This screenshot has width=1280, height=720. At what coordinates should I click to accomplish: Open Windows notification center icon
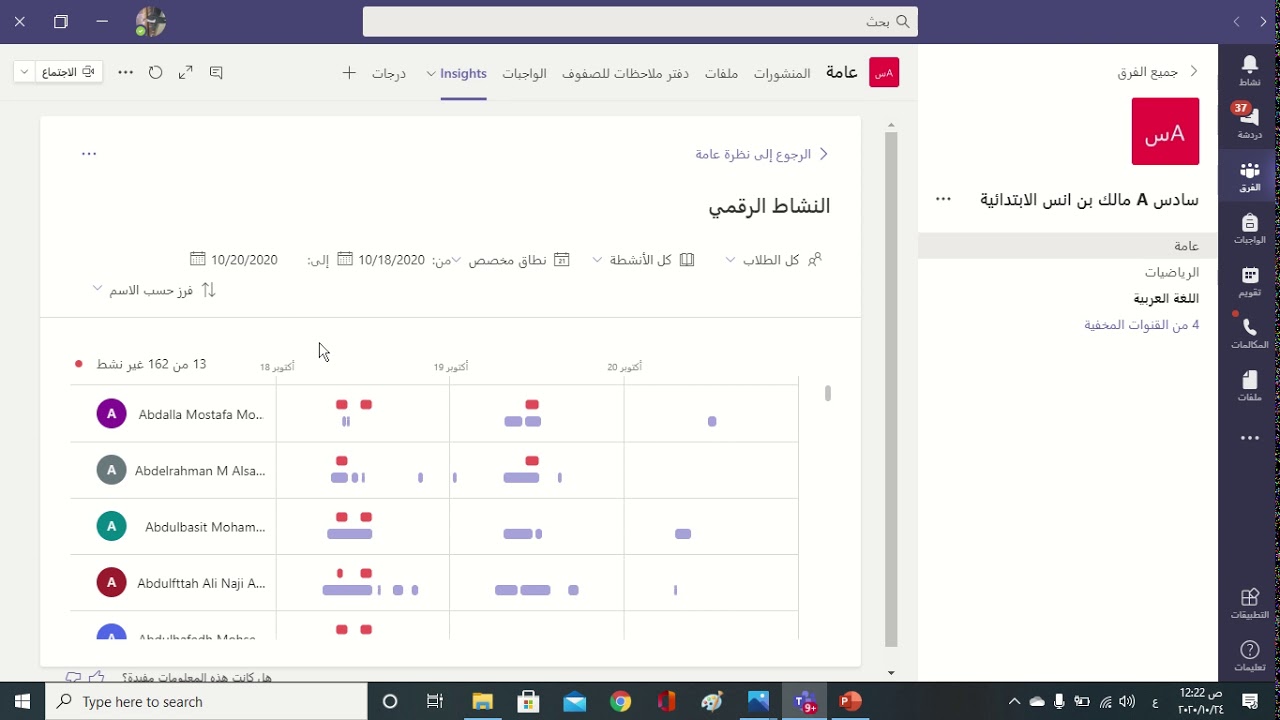tap(1250, 701)
